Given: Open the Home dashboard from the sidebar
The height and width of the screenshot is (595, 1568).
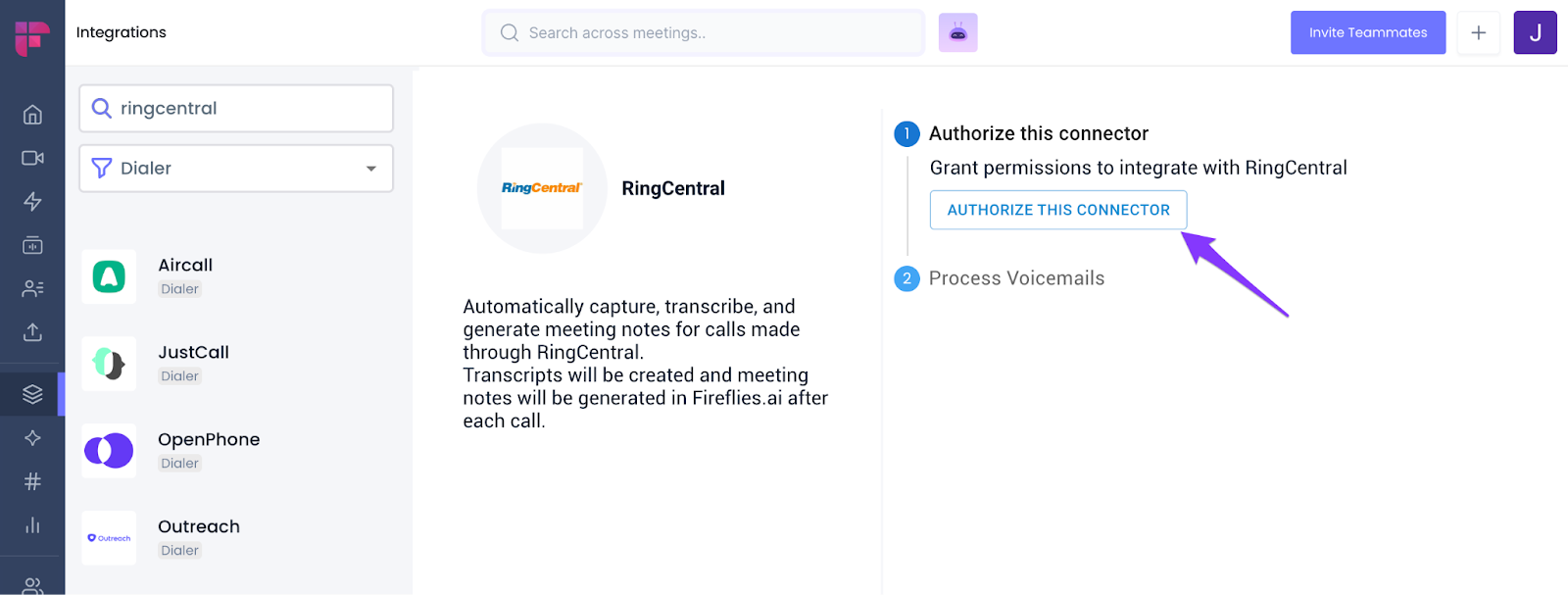Looking at the screenshot, I should 32,114.
